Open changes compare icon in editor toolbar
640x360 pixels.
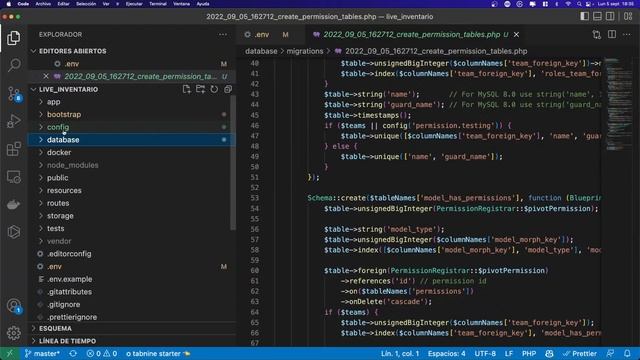click(597, 35)
